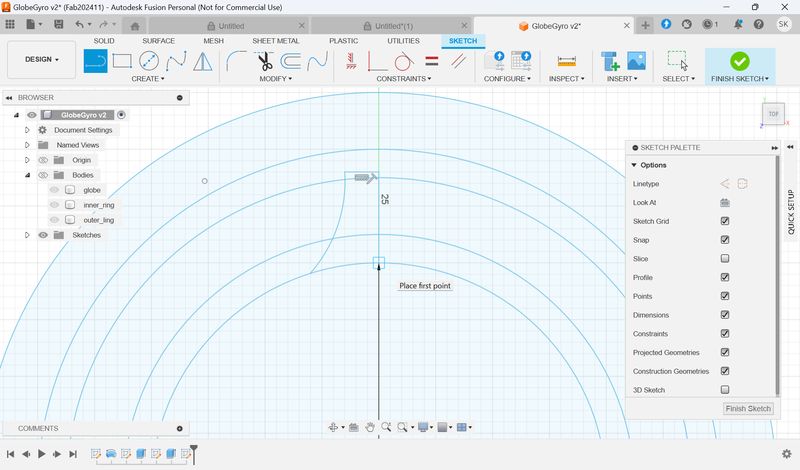Click the Insert Canvas image icon

coord(636,61)
